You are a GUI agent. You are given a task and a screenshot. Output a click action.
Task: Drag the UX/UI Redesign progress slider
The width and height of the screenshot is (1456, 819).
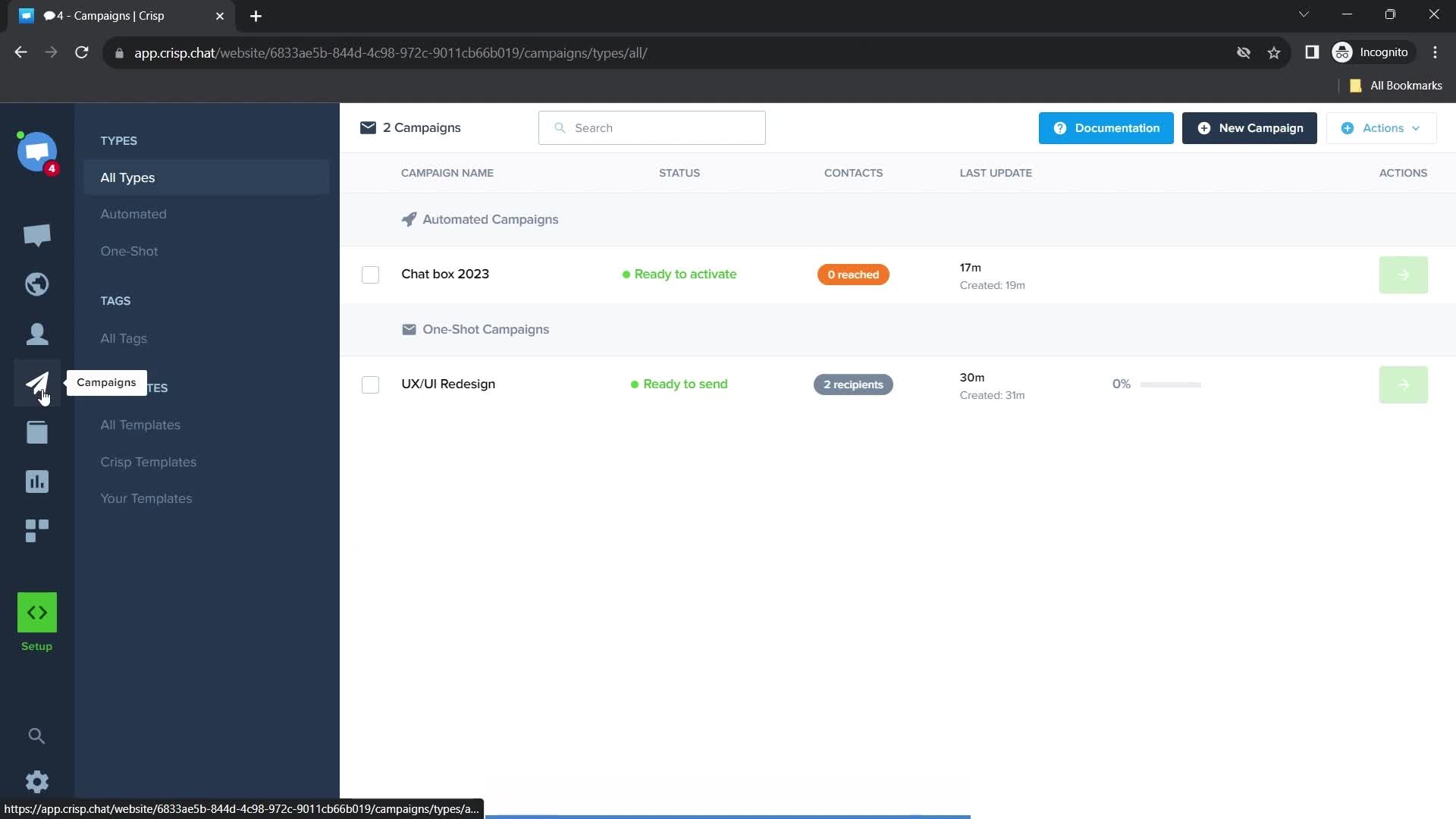point(1172,384)
